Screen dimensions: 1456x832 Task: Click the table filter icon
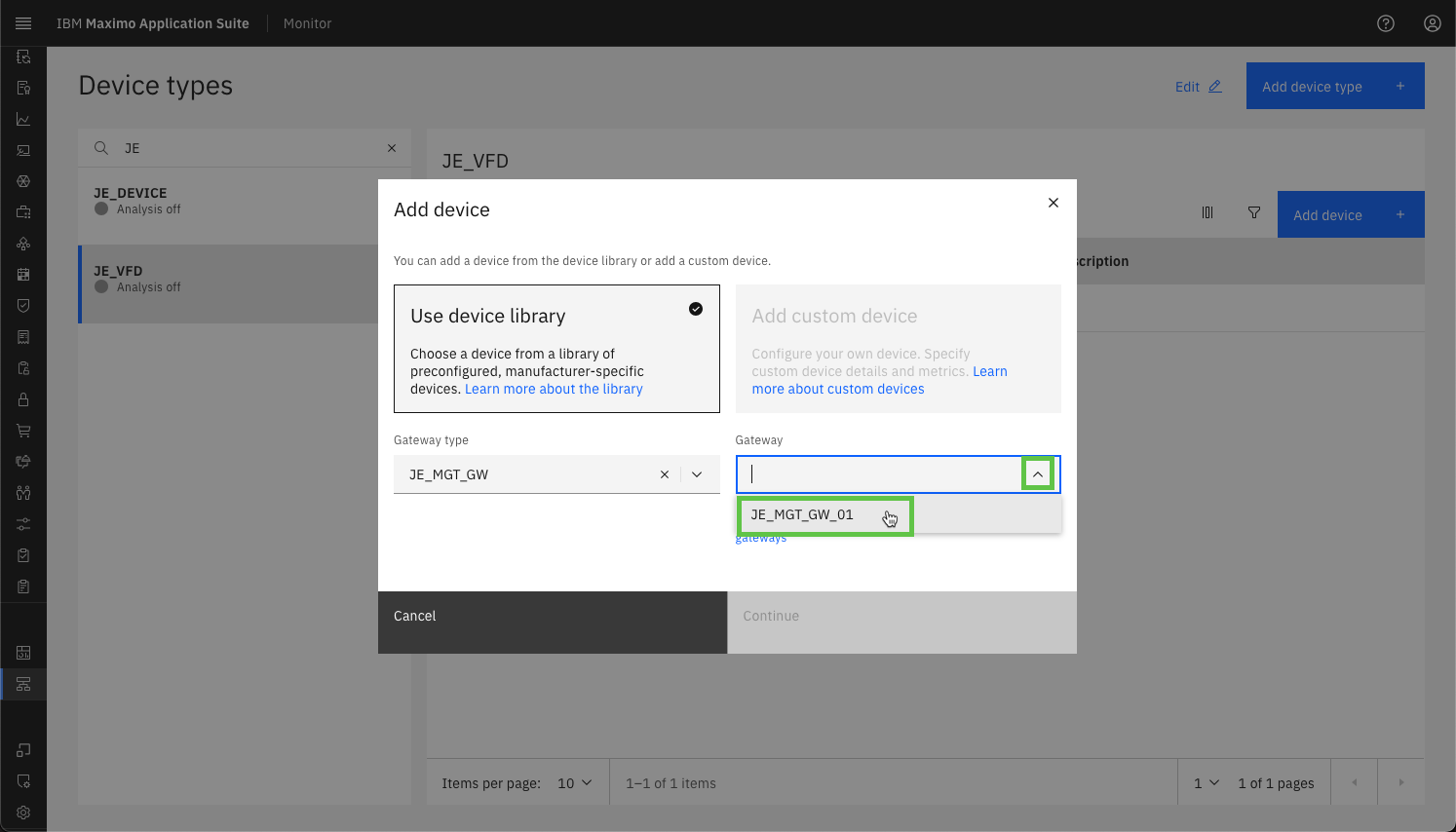(x=1254, y=212)
